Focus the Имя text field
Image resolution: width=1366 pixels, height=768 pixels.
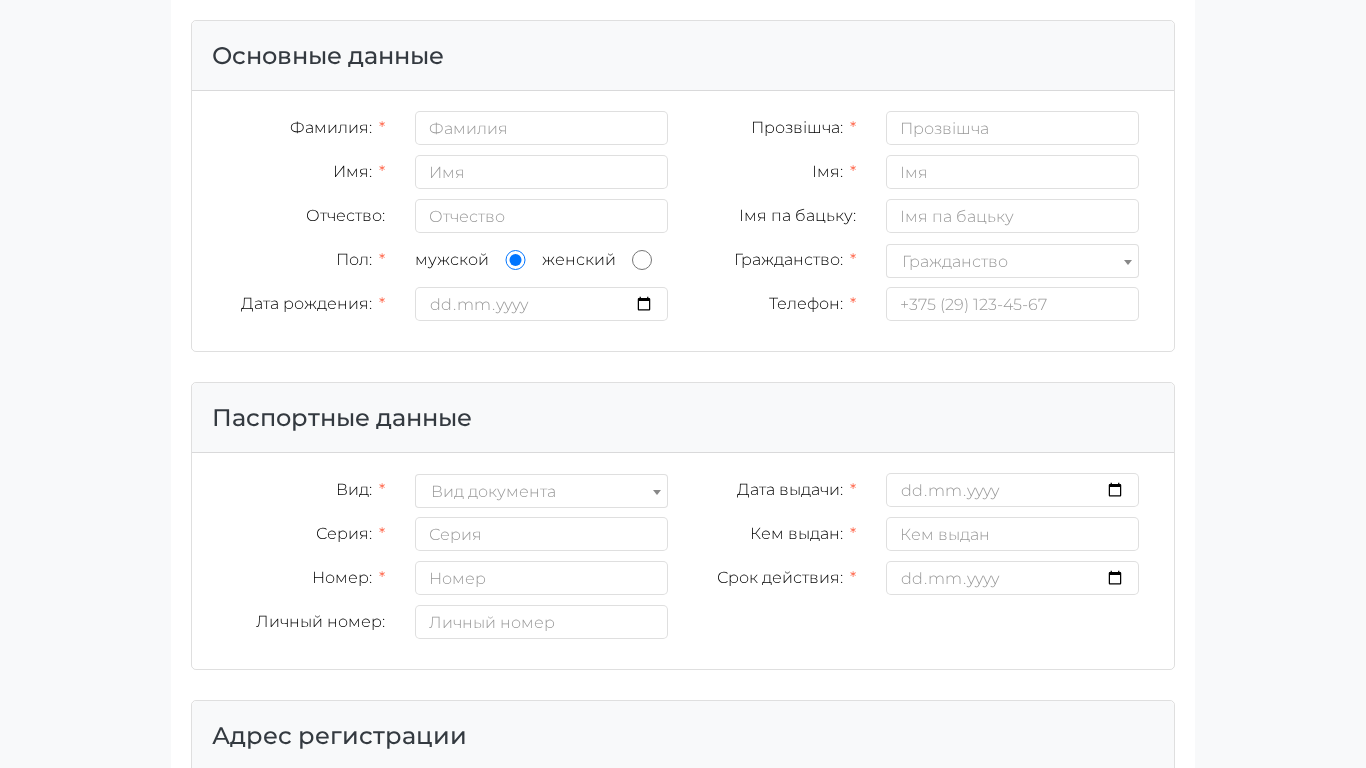pyautogui.click(x=541, y=172)
